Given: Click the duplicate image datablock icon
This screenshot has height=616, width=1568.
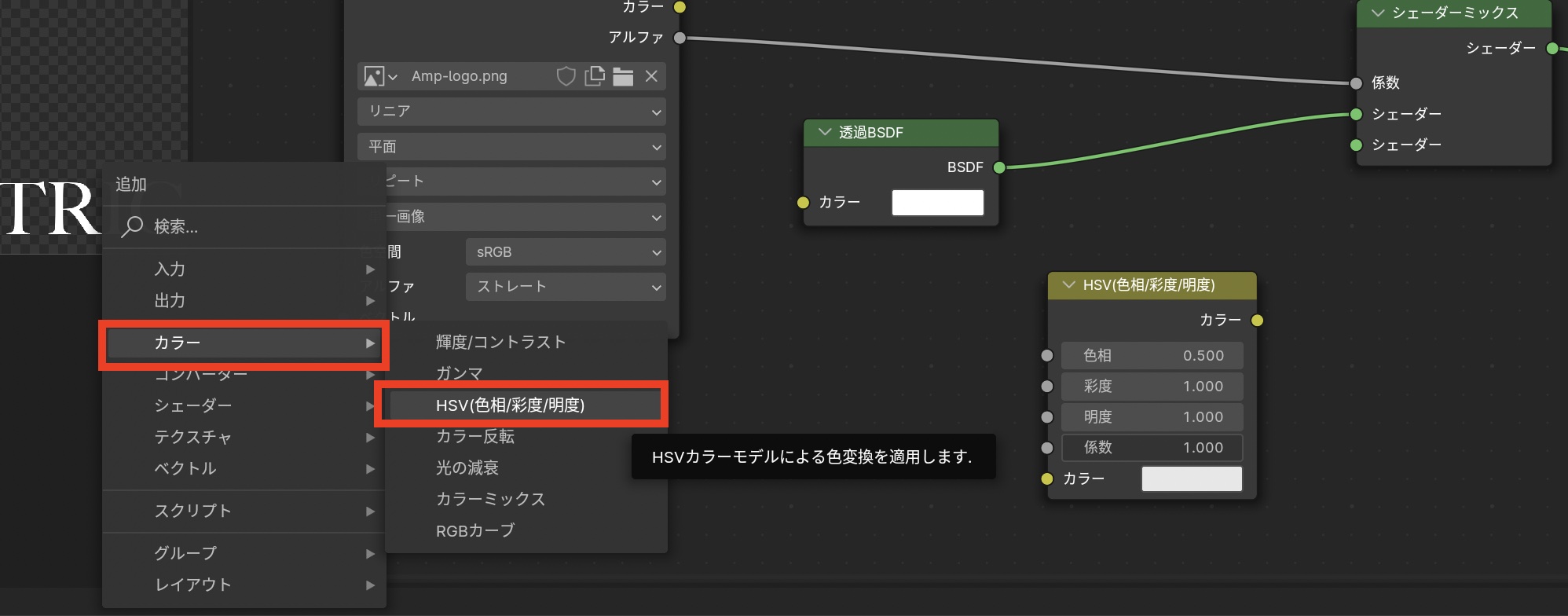Looking at the screenshot, I should coord(595,76).
